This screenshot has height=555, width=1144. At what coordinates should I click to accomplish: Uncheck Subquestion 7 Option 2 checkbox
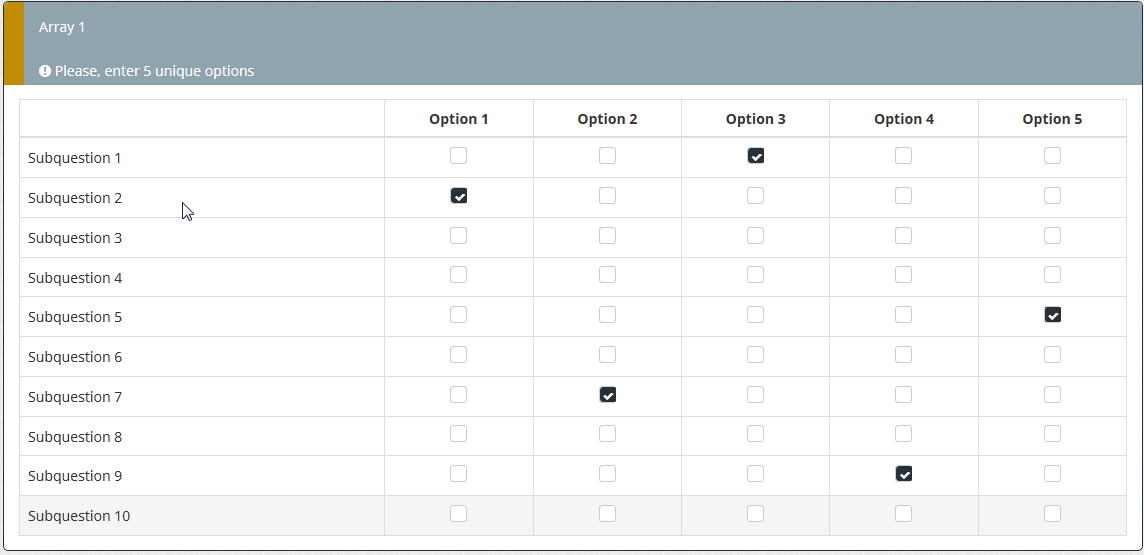point(607,395)
